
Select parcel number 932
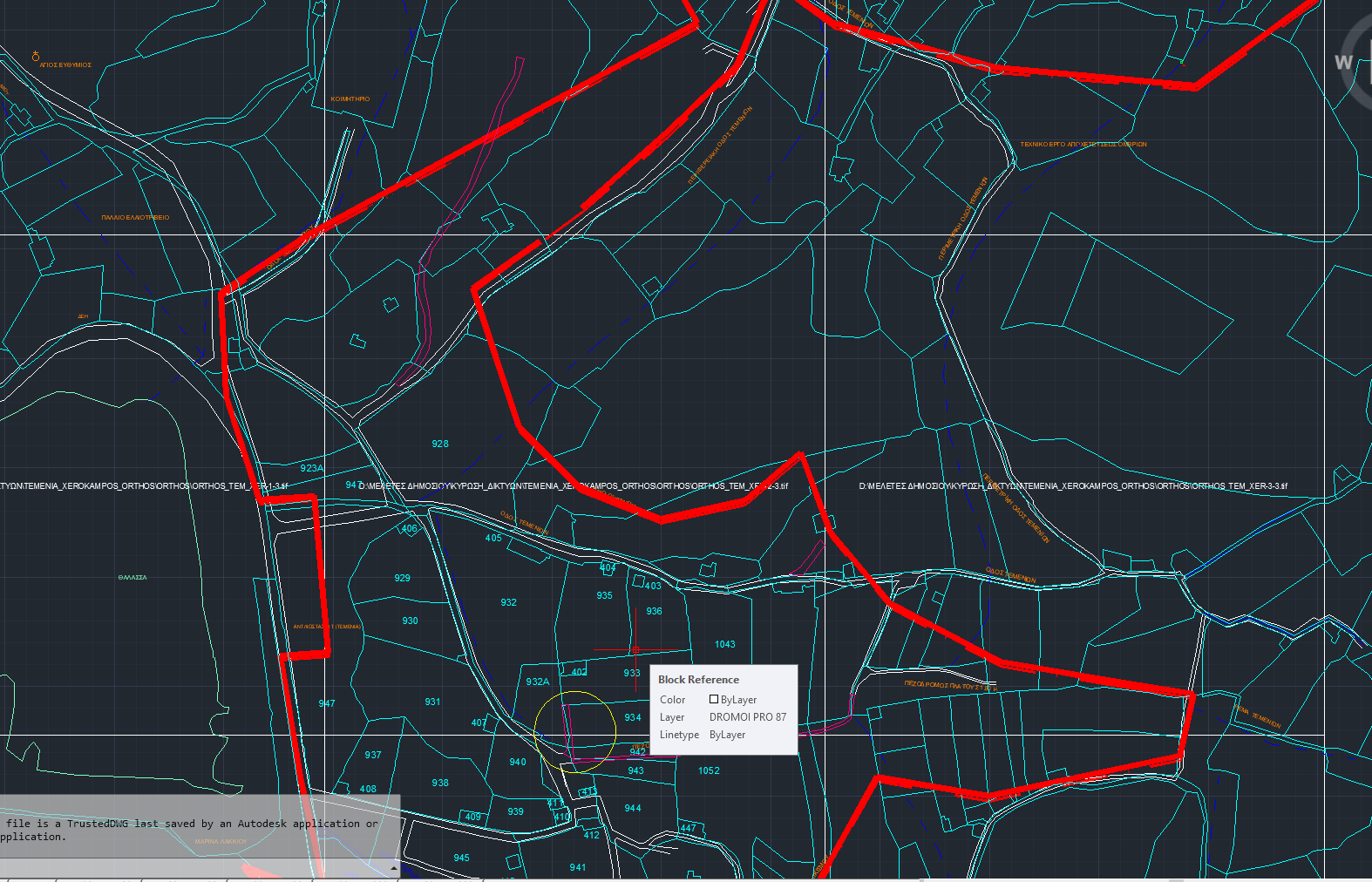coord(508,602)
